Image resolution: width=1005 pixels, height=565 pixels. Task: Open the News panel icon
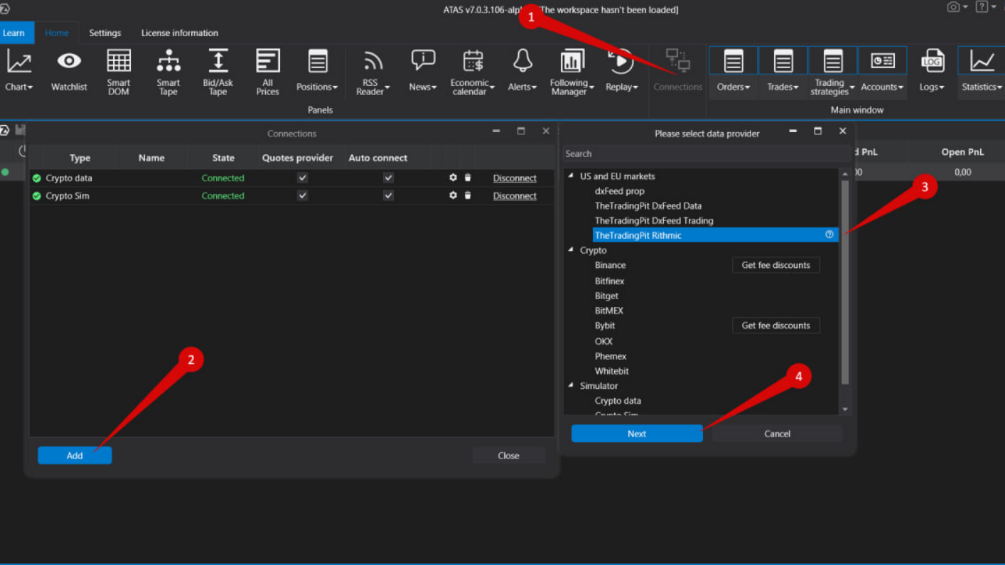click(422, 61)
